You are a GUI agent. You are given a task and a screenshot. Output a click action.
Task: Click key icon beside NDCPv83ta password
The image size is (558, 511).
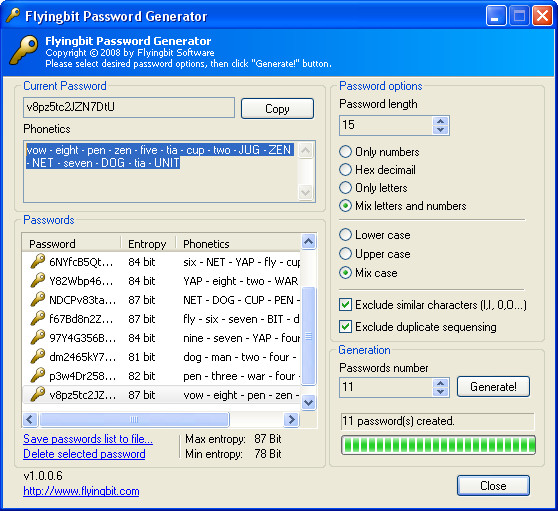click(37, 300)
